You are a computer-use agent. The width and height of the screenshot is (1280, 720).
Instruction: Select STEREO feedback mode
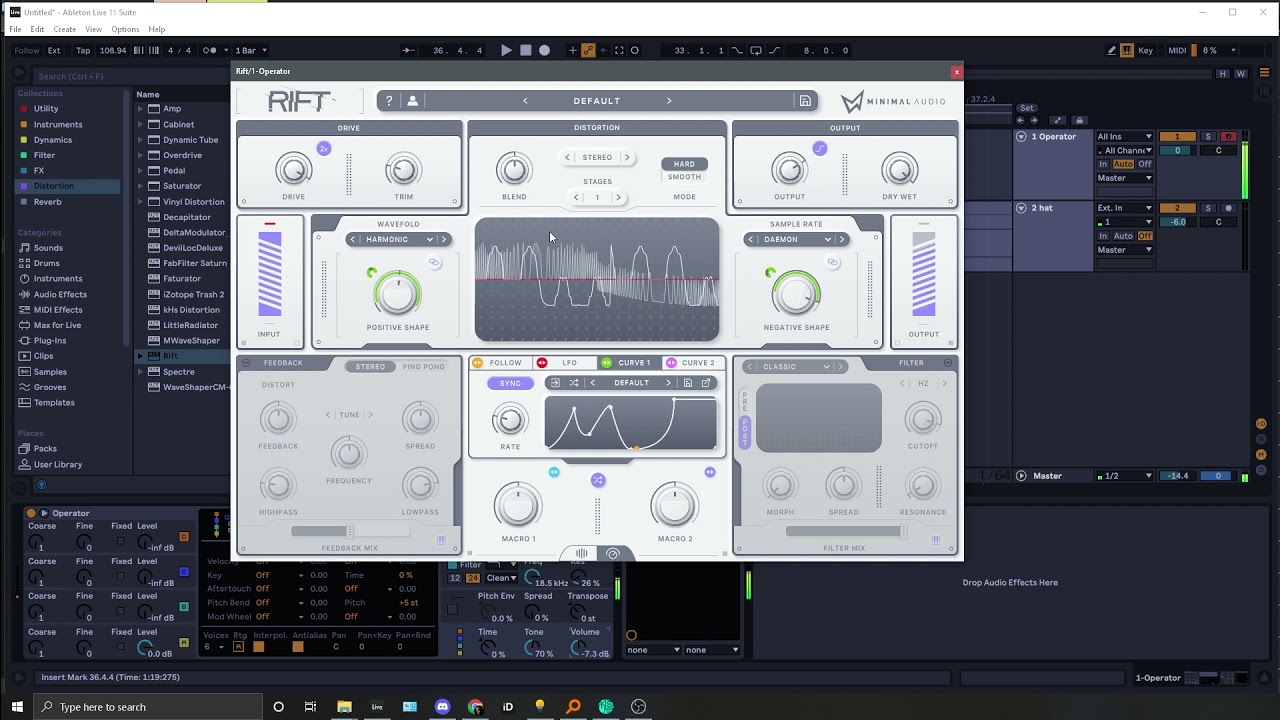click(370, 367)
